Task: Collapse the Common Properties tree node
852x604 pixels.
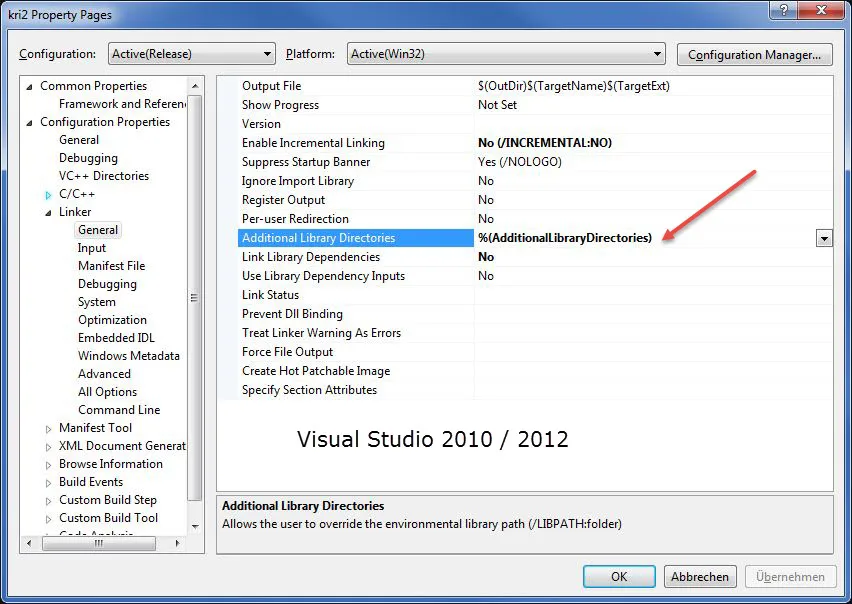Action: pos(29,87)
